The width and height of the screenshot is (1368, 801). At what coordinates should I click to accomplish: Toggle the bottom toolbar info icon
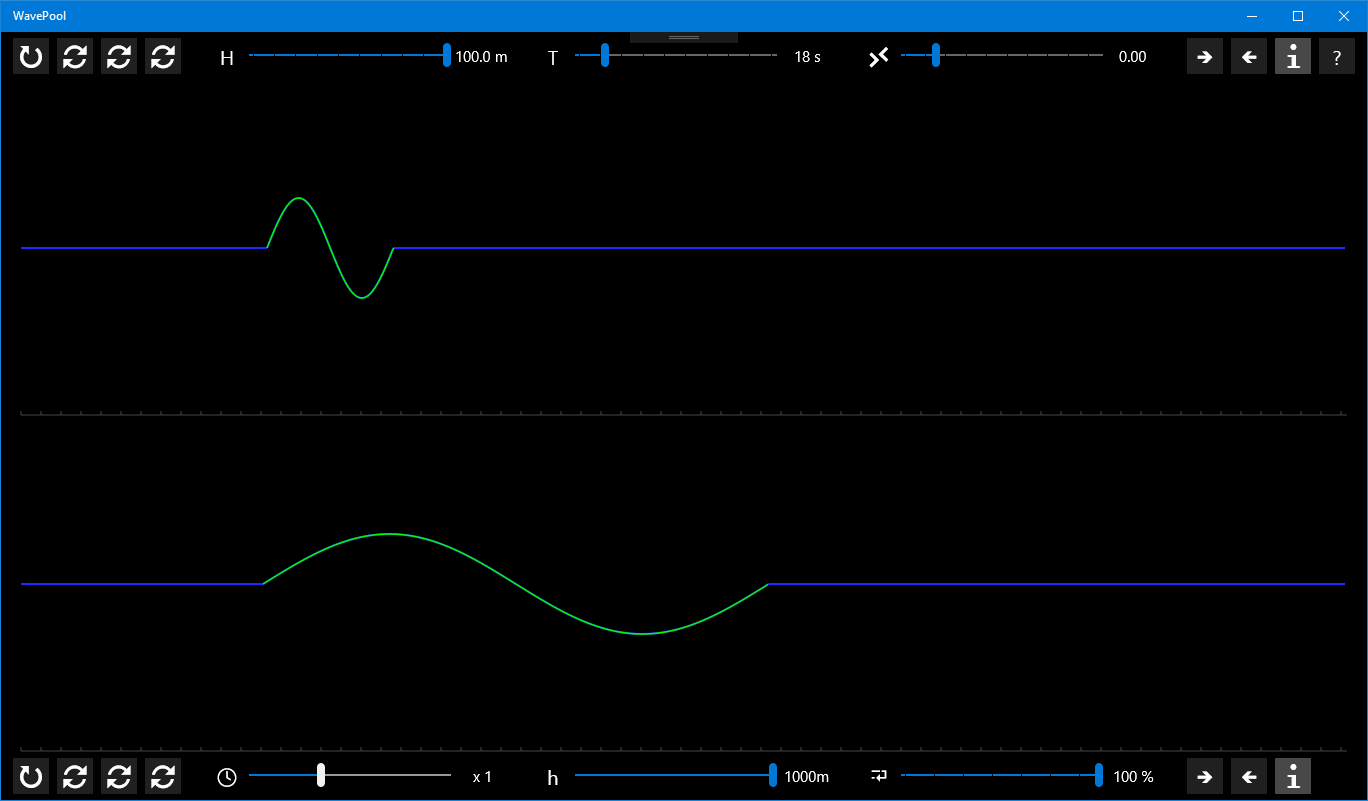(1293, 776)
